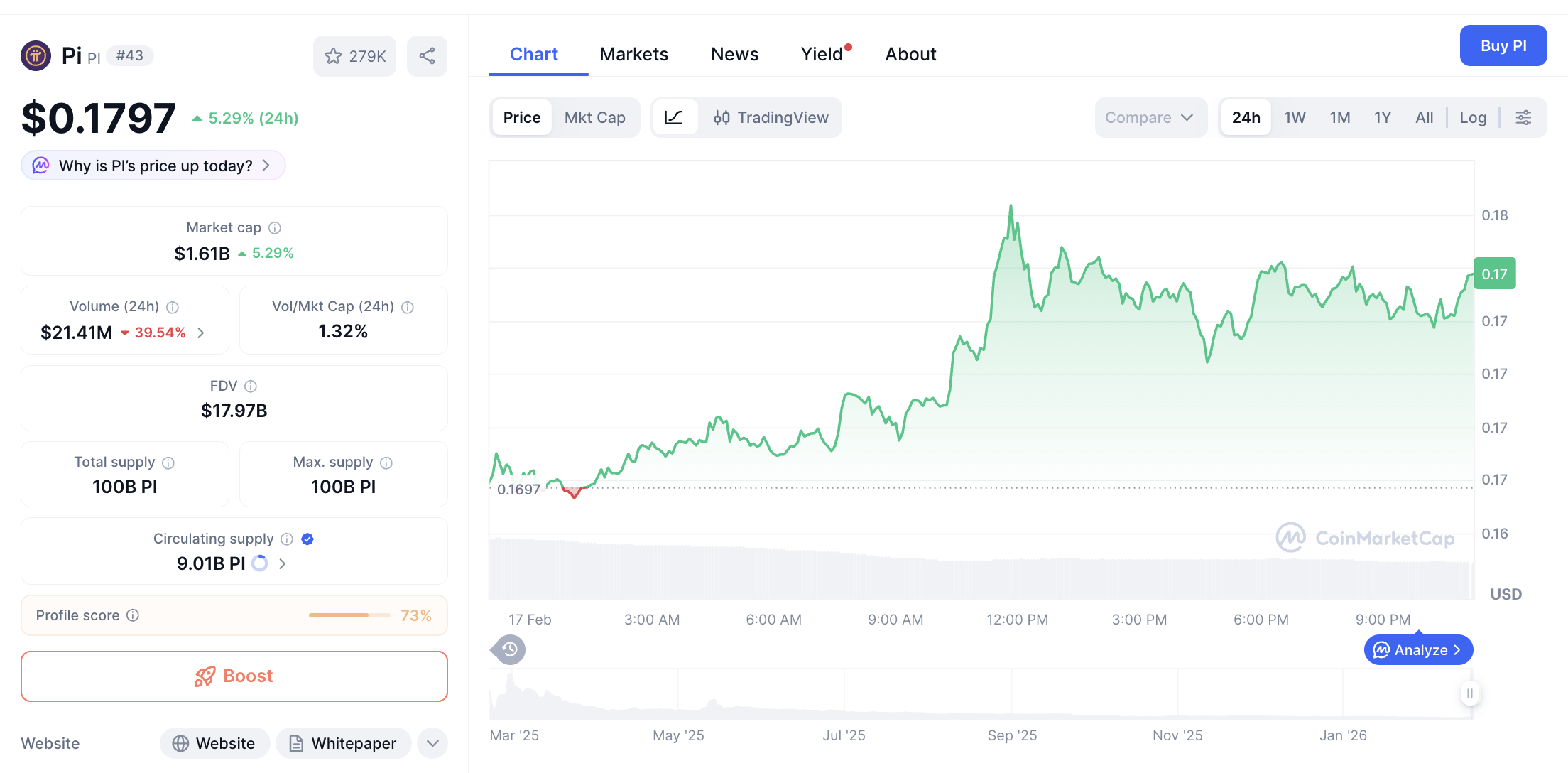Expand more links below Whitepaper
The width and height of the screenshot is (1568, 773).
(432, 743)
